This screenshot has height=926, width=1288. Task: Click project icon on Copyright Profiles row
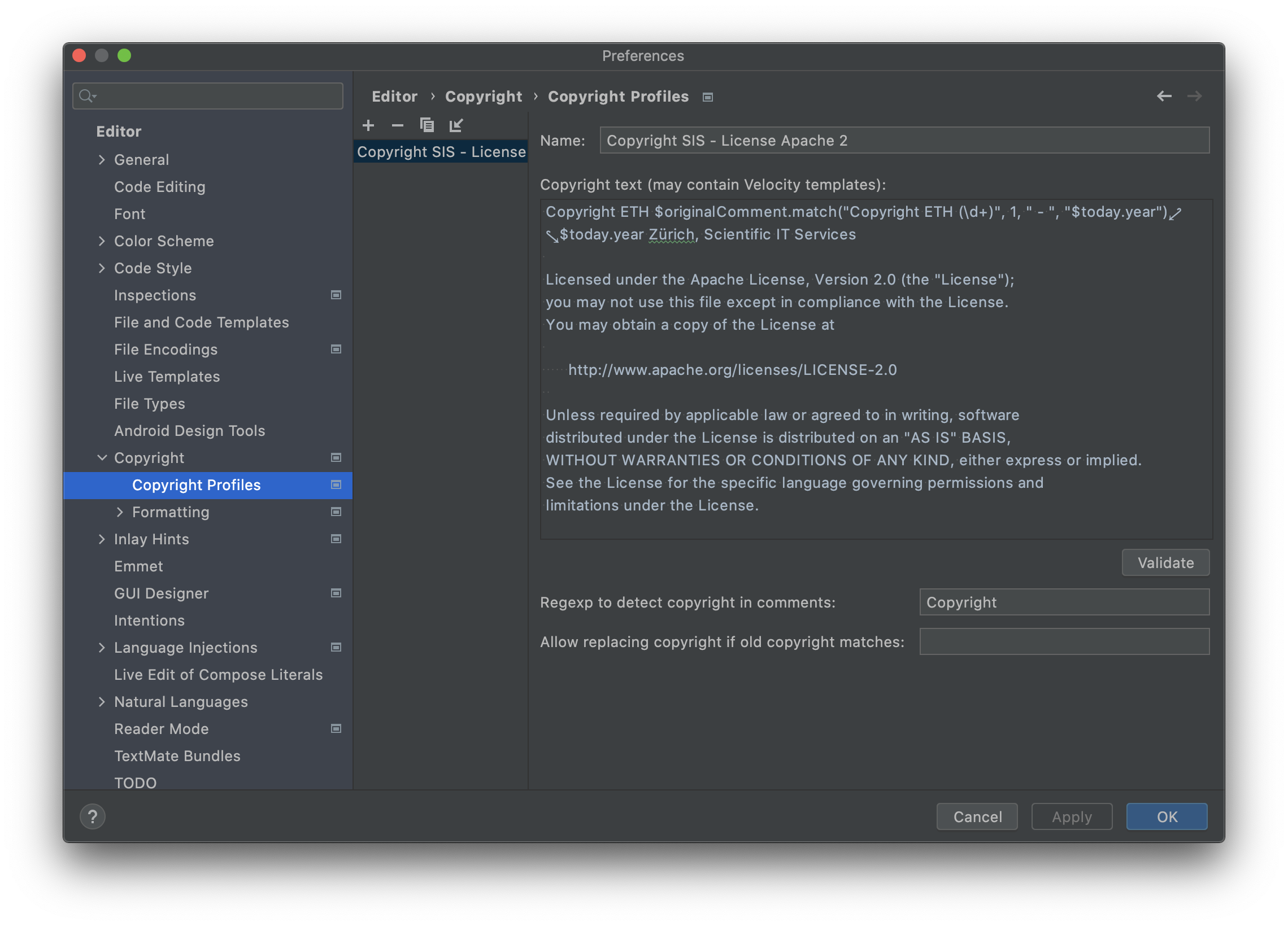pyautogui.click(x=336, y=485)
